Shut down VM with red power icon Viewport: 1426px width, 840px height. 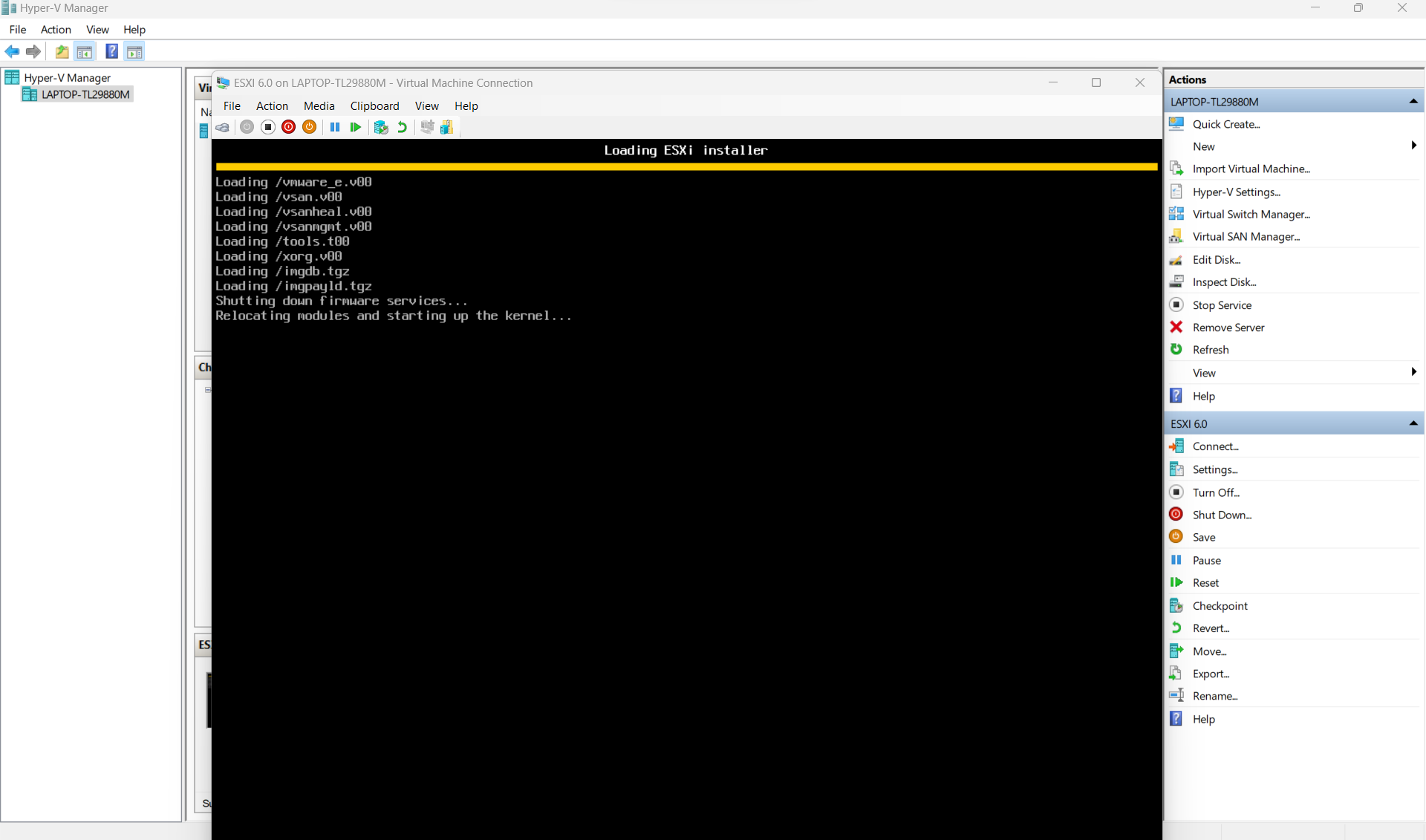pyautogui.click(x=289, y=127)
